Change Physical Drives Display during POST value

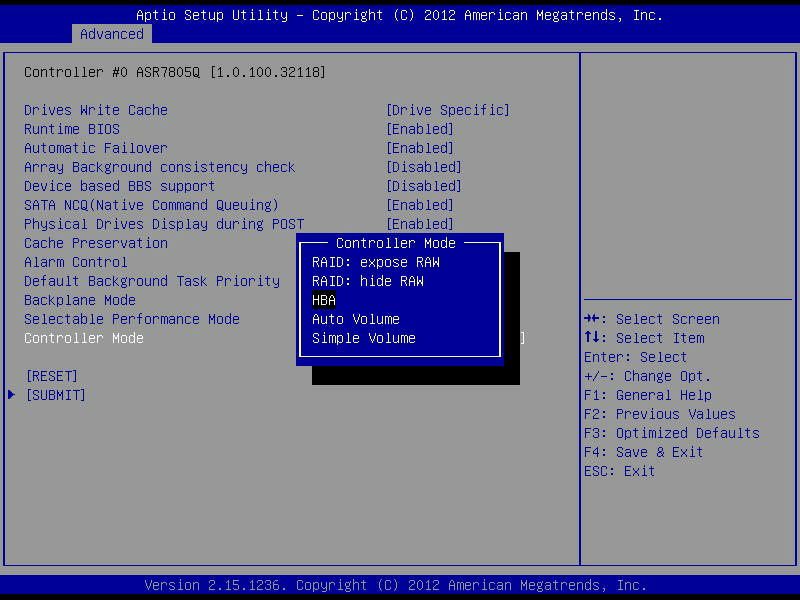pos(419,224)
